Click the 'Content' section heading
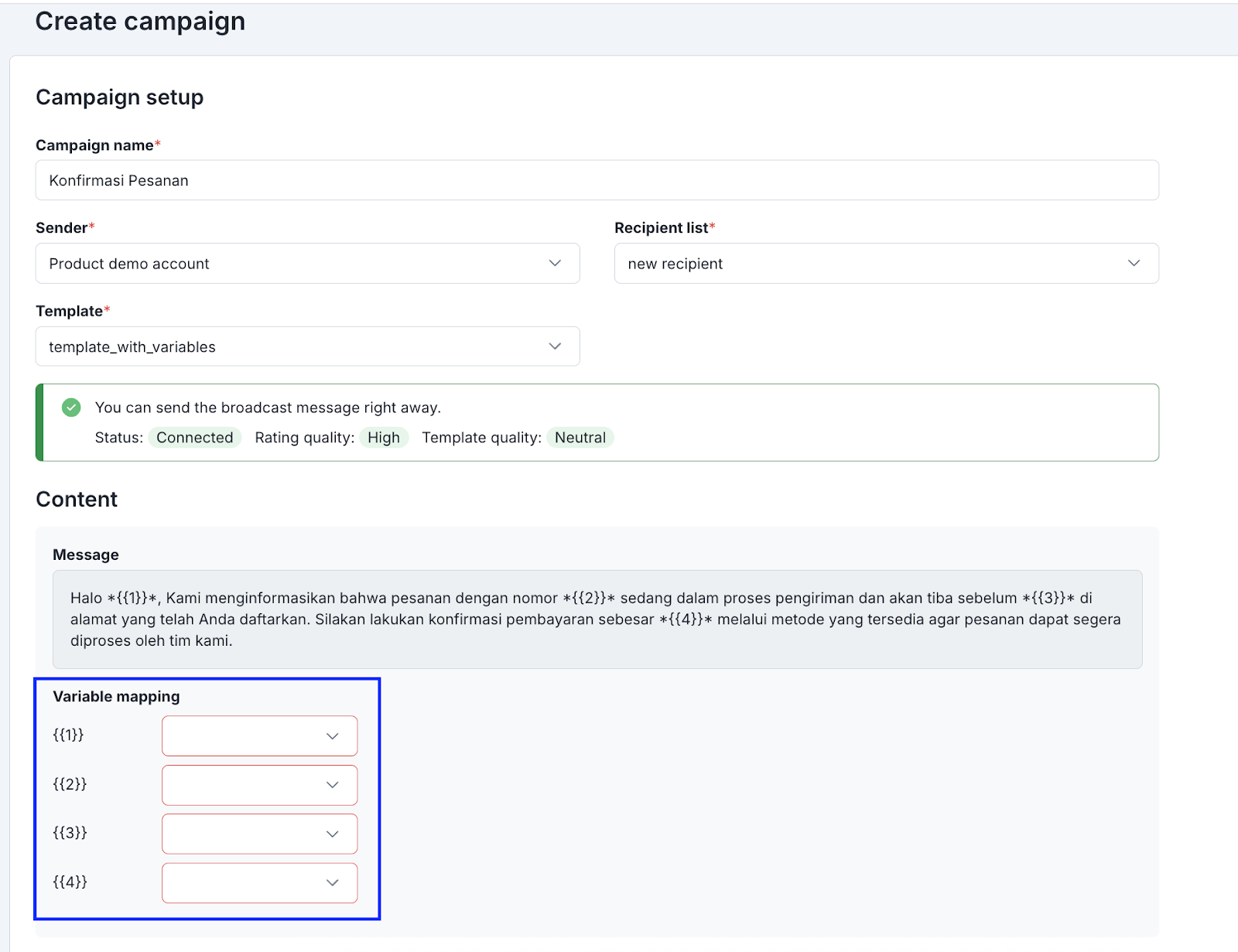Image resolution: width=1238 pixels, height=952 pixels. (x=77, y=500)
